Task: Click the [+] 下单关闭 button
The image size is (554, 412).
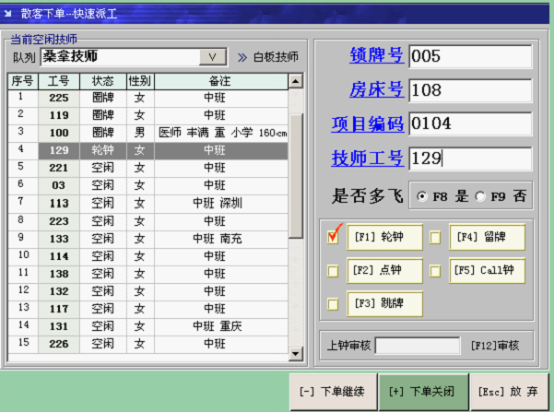Action: point(423,392)
